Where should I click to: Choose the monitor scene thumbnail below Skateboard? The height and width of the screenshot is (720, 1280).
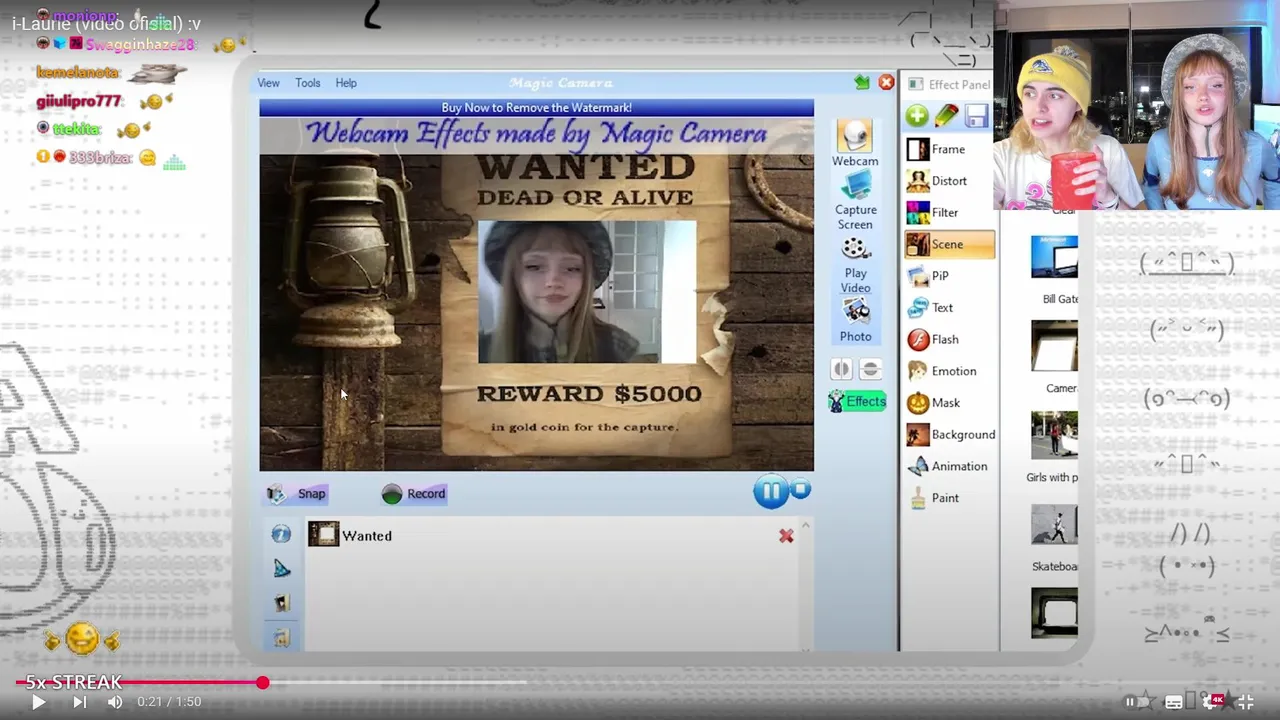pos(1054,612)
